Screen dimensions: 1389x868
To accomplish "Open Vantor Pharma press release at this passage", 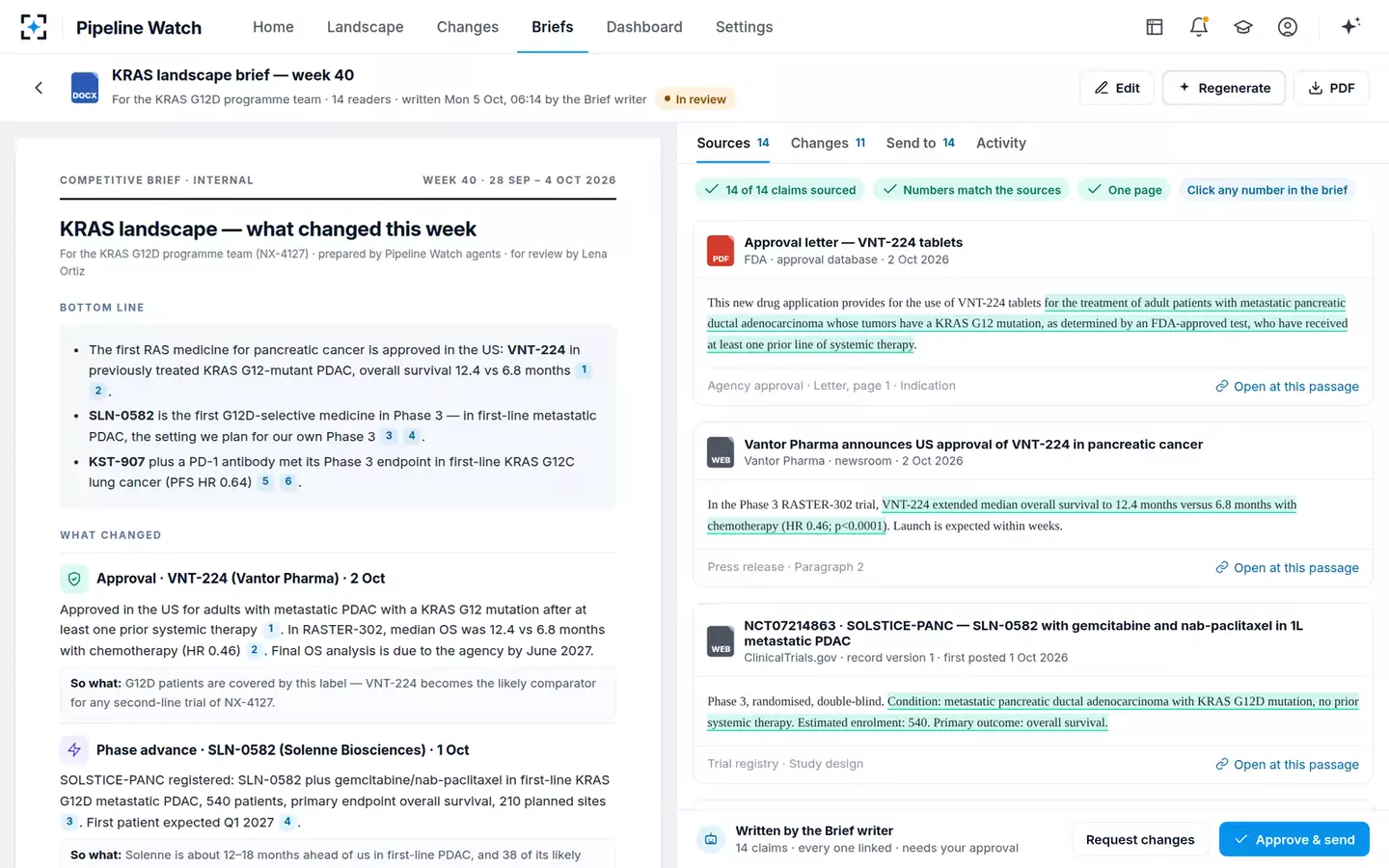I will point(1287,568).
